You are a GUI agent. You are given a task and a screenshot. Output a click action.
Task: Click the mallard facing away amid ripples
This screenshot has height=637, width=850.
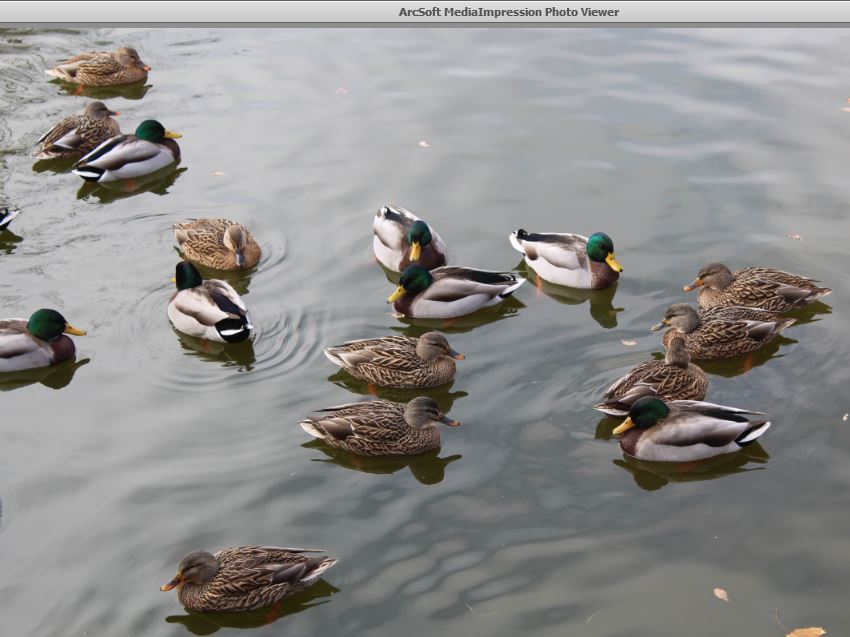pyautogui.click(x=208, y=305)
